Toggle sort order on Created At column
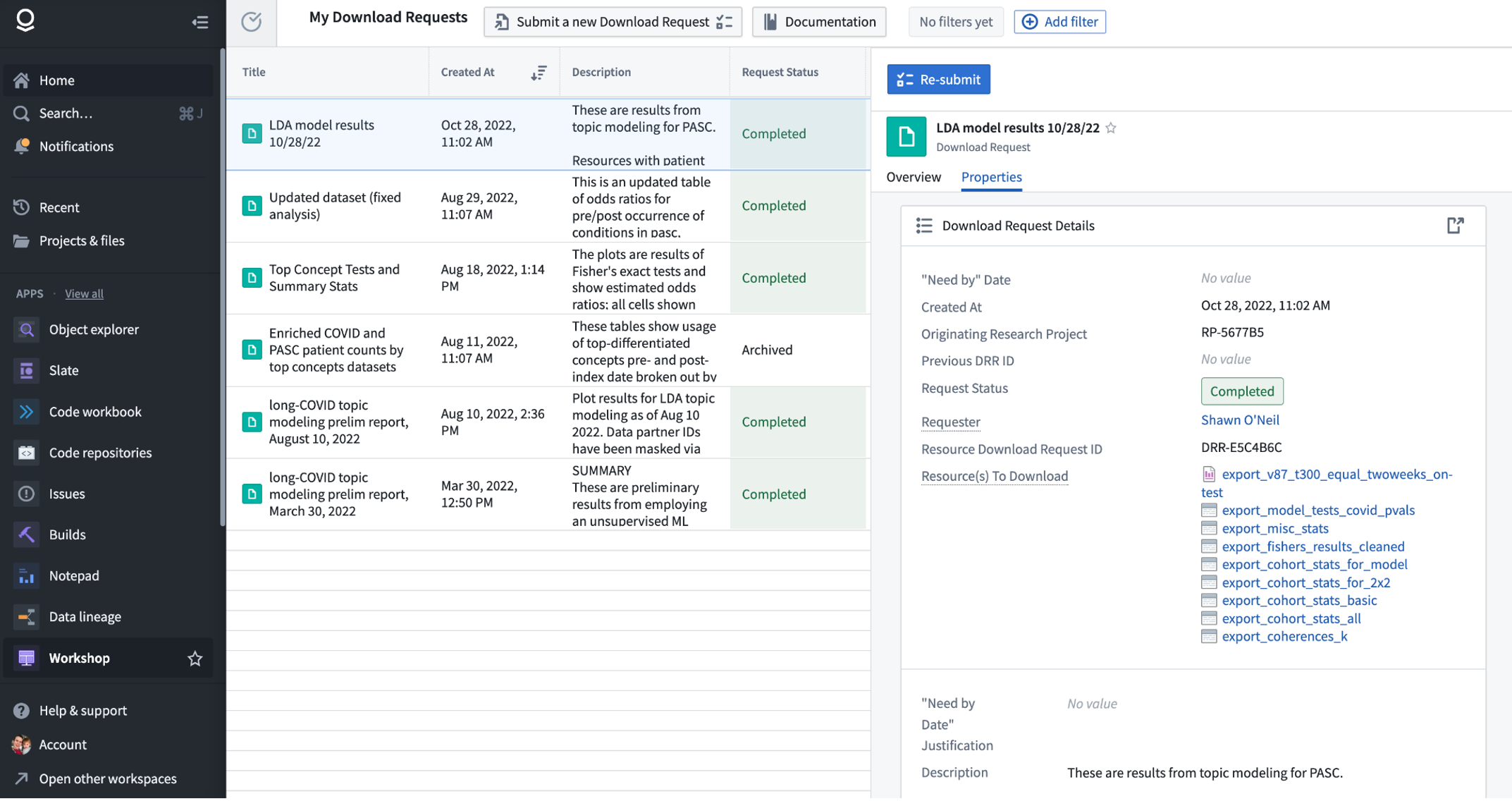This screenshot has height=801, width=1512. tap(539, 72)
